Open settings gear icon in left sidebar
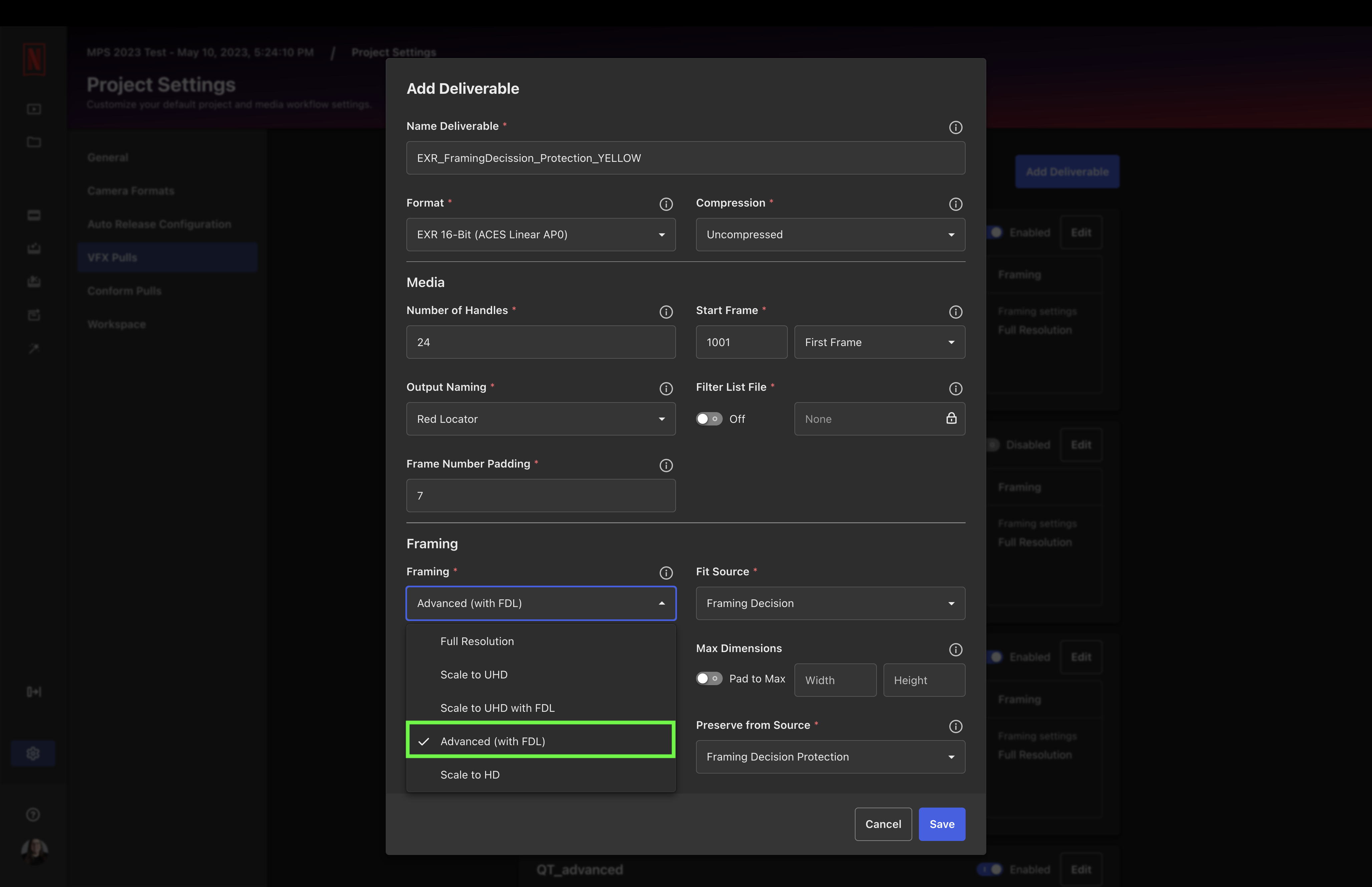Image resolution: width=1372 pixels, height=887 pixels. [x=33, y=754]
